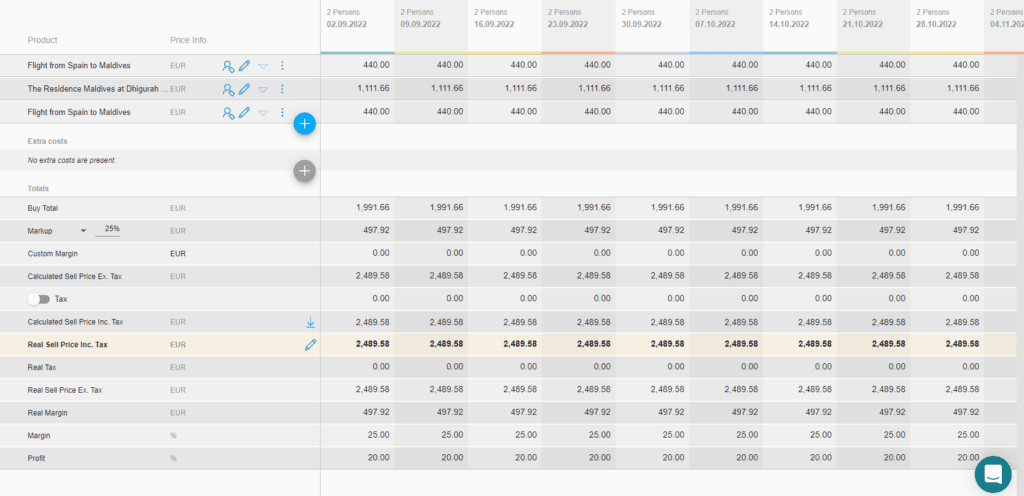Add a product with the blue plus button
Screen dimensions: 1024x496
coord(304,123)
